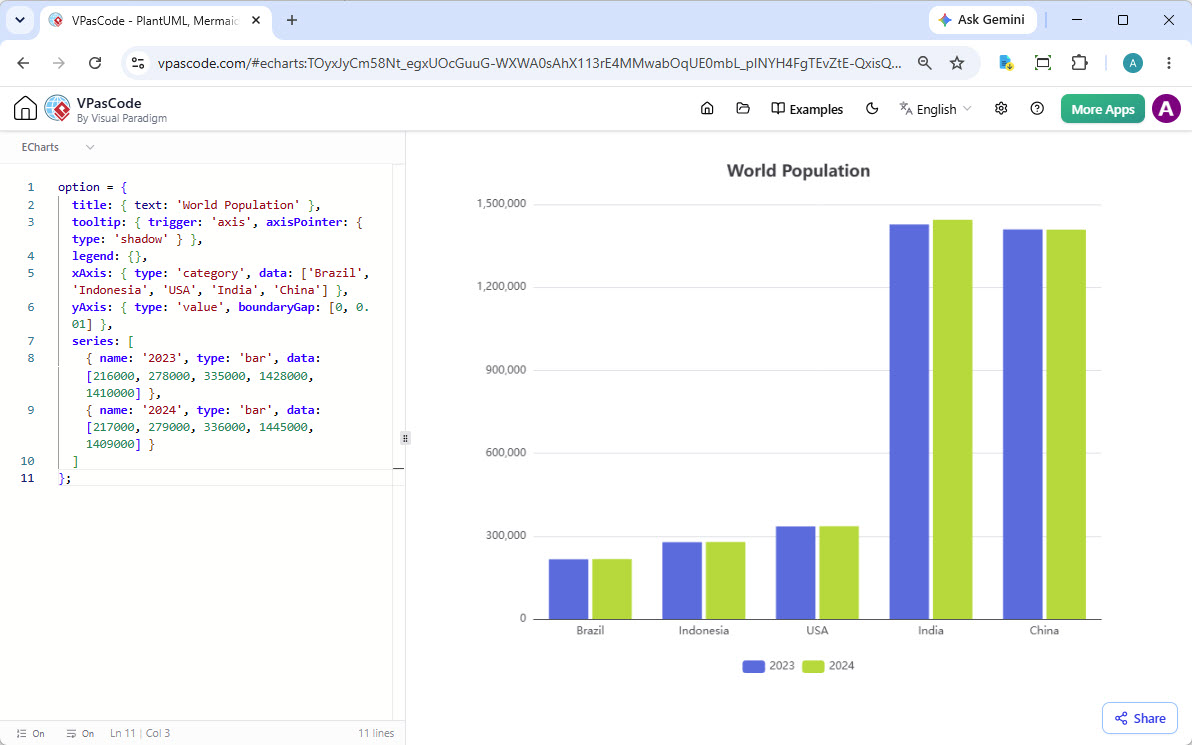Click the house icon beside Examples

coord(707,109)
